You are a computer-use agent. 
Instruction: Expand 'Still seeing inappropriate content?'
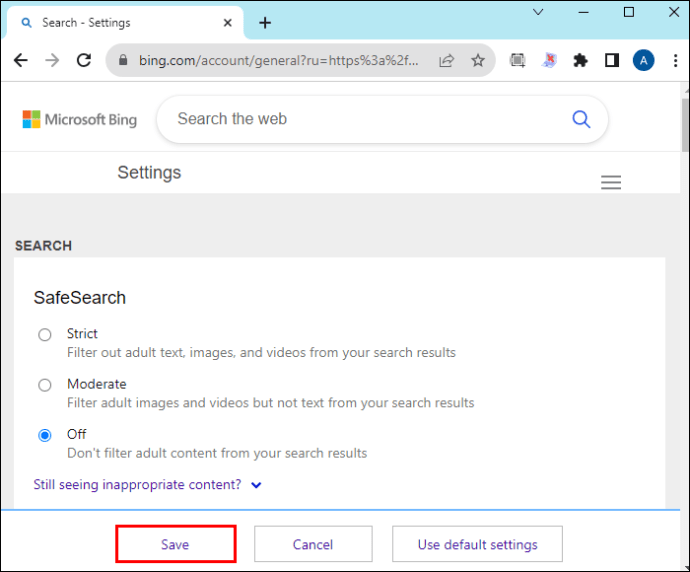click(x=147, y=485)
